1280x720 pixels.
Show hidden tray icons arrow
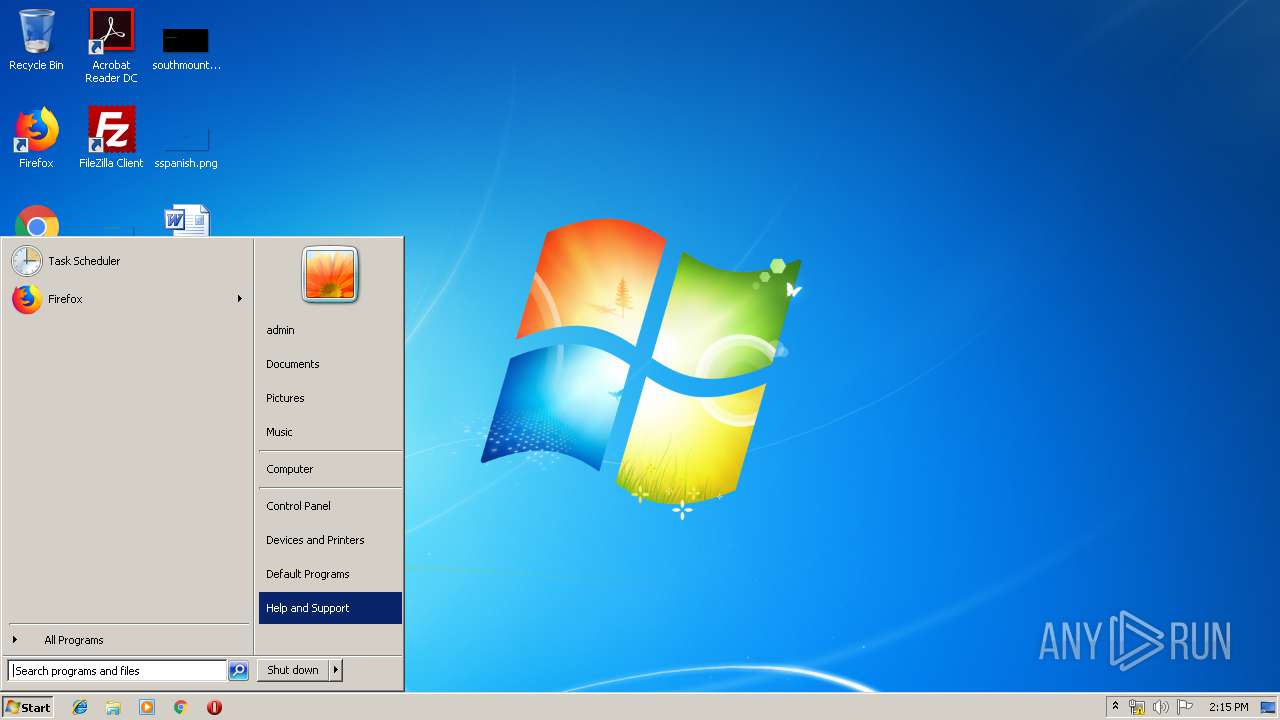click(x=1115, y=707)
